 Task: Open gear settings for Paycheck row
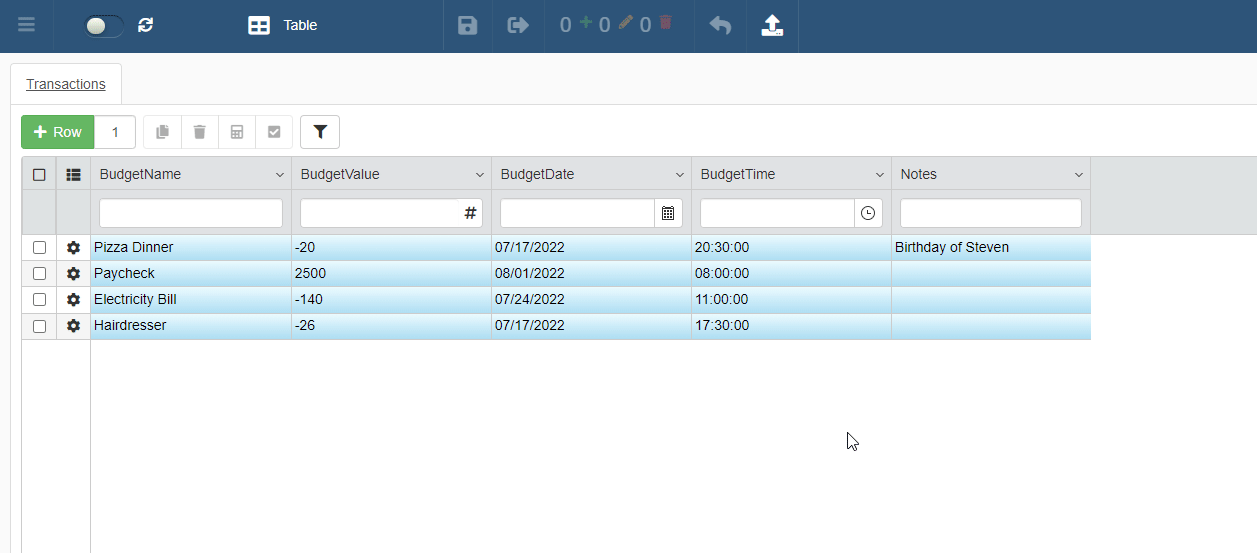tap(73, 273)
